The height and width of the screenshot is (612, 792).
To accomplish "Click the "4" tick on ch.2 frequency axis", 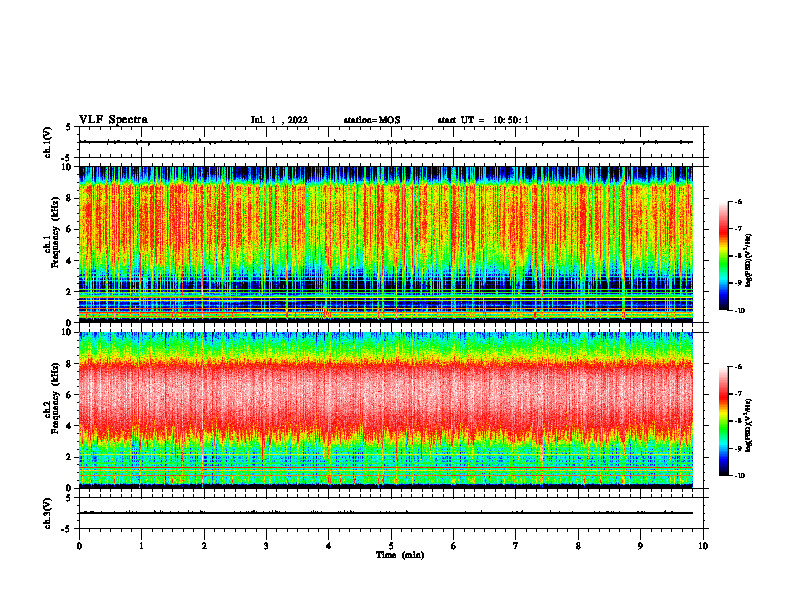I will [x=71, y=426].
